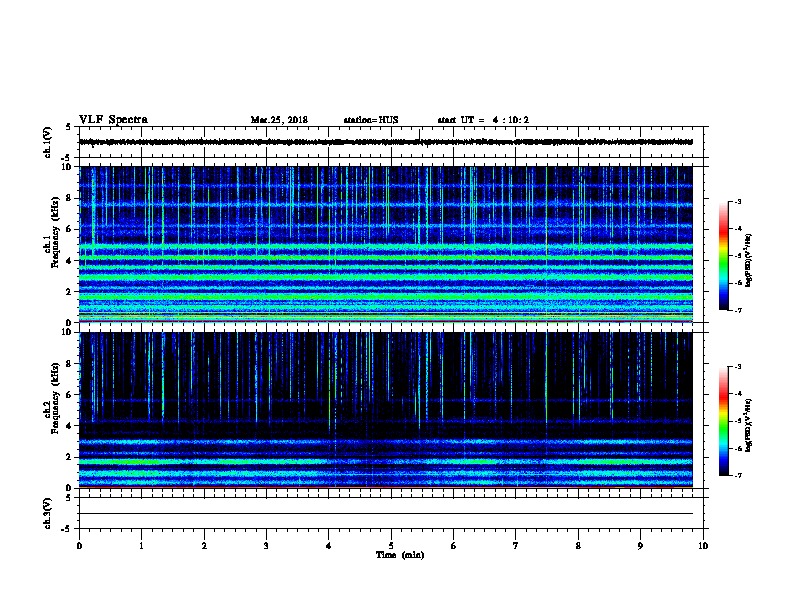Viewport: 792px width, 612px height.
Task: Click the ch.2 spectrogram panel
Action: [x=386, y=410]
